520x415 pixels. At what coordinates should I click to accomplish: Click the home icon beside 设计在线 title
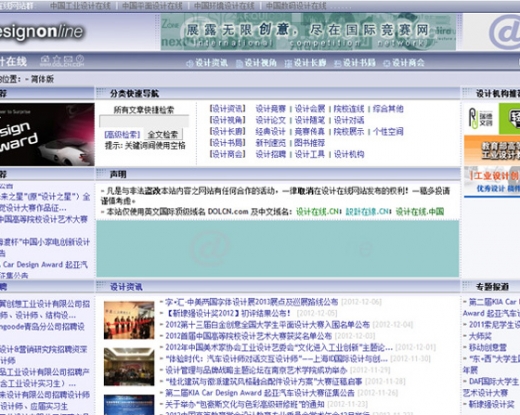[45, 59]
